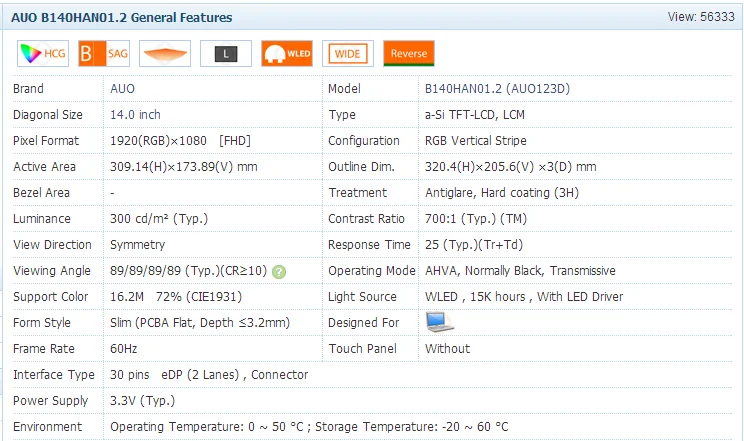Click the 1920(RGB)×1080 [FHD] pixel format value
Viewport: 744px width, 441px height.
tap(180, 141)
